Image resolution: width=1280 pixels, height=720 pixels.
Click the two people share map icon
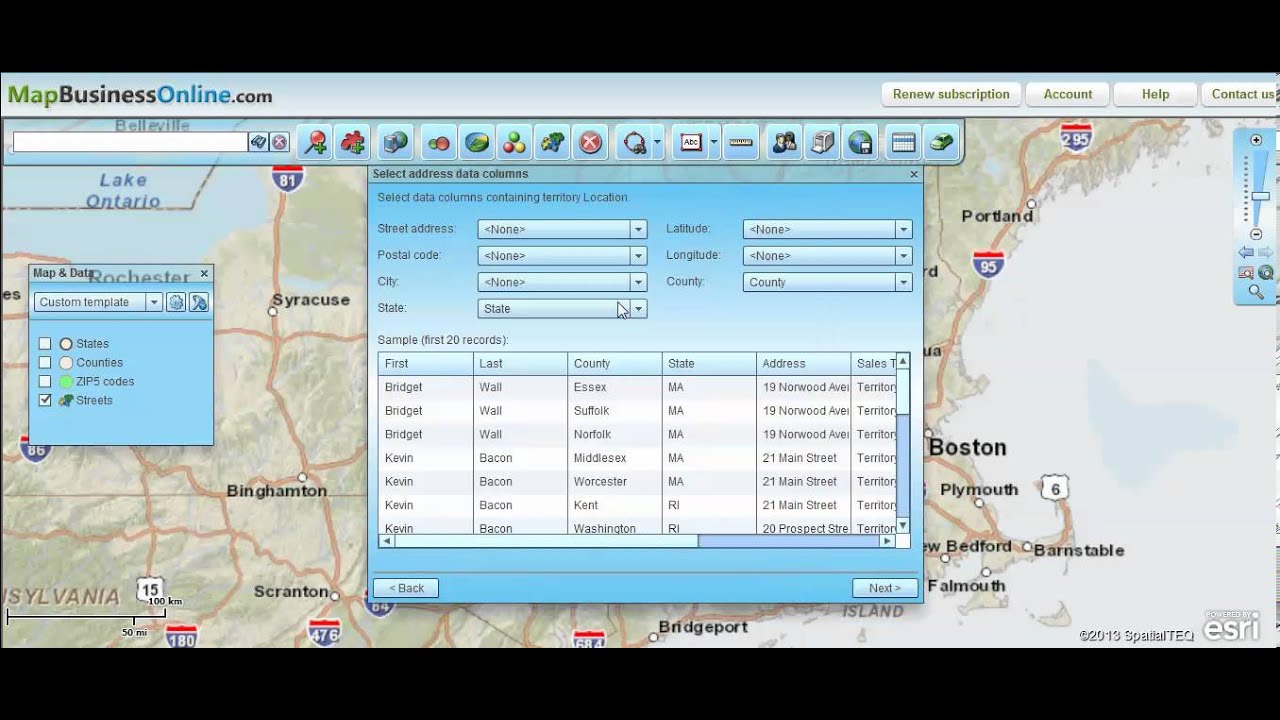tap(785, 143)
